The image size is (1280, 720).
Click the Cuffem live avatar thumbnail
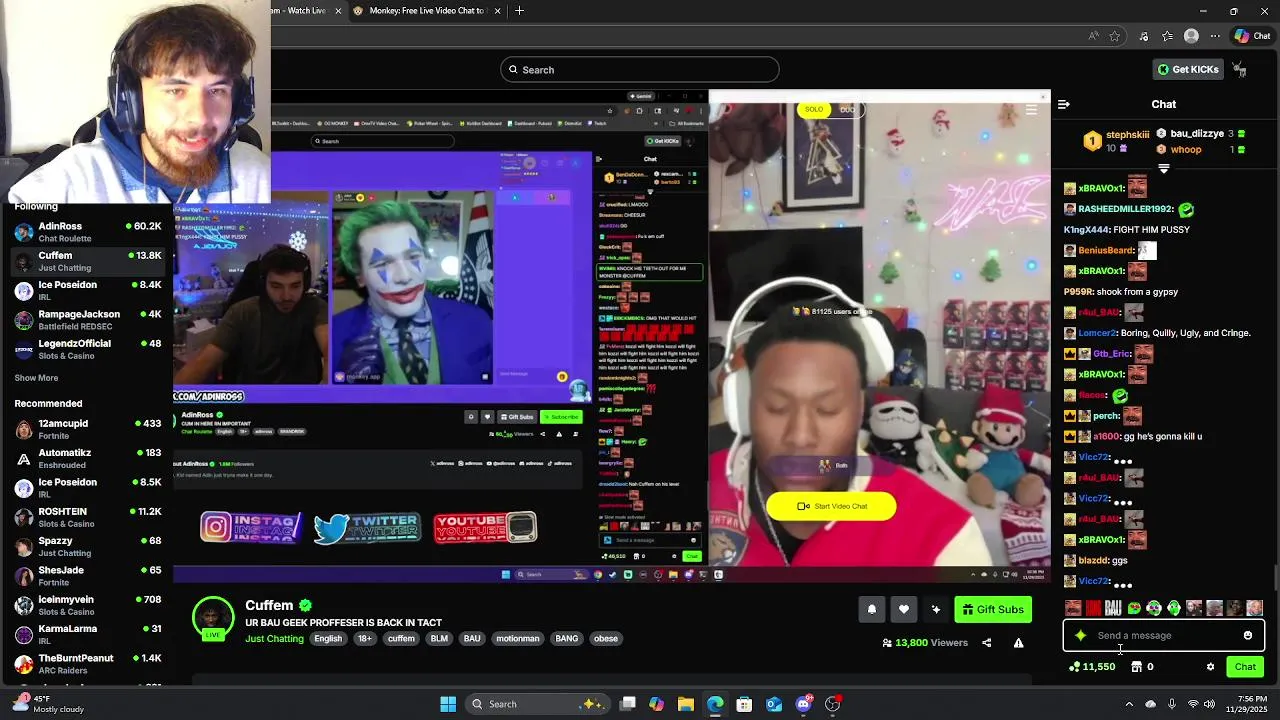tap(213, 619)
